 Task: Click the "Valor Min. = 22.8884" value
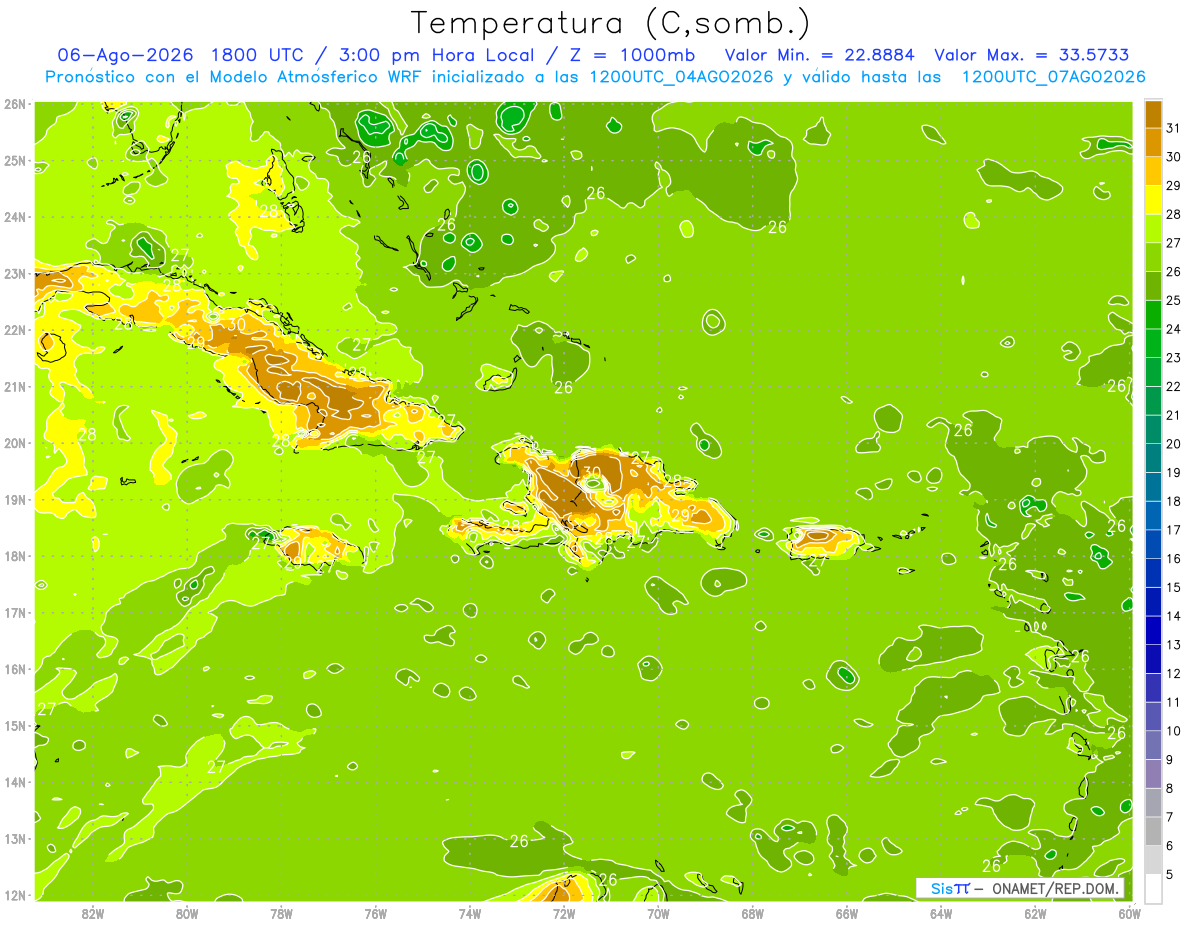(x=819, y=56)
